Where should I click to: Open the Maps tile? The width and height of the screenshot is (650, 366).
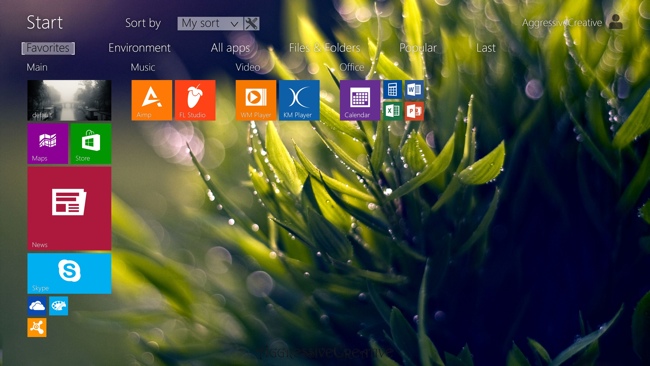point(48,143)
